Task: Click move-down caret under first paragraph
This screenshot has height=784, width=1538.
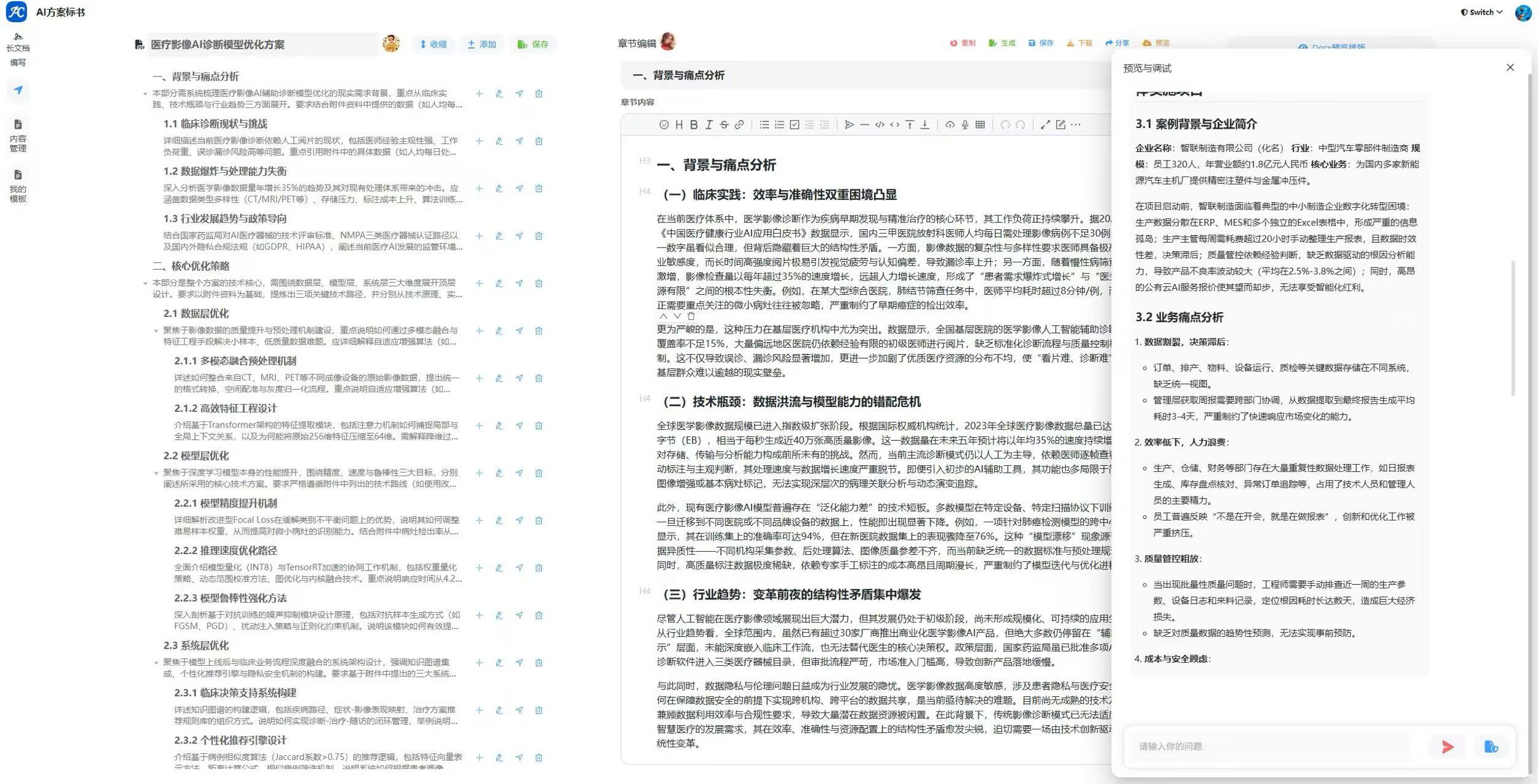Action: pos(677,316)
